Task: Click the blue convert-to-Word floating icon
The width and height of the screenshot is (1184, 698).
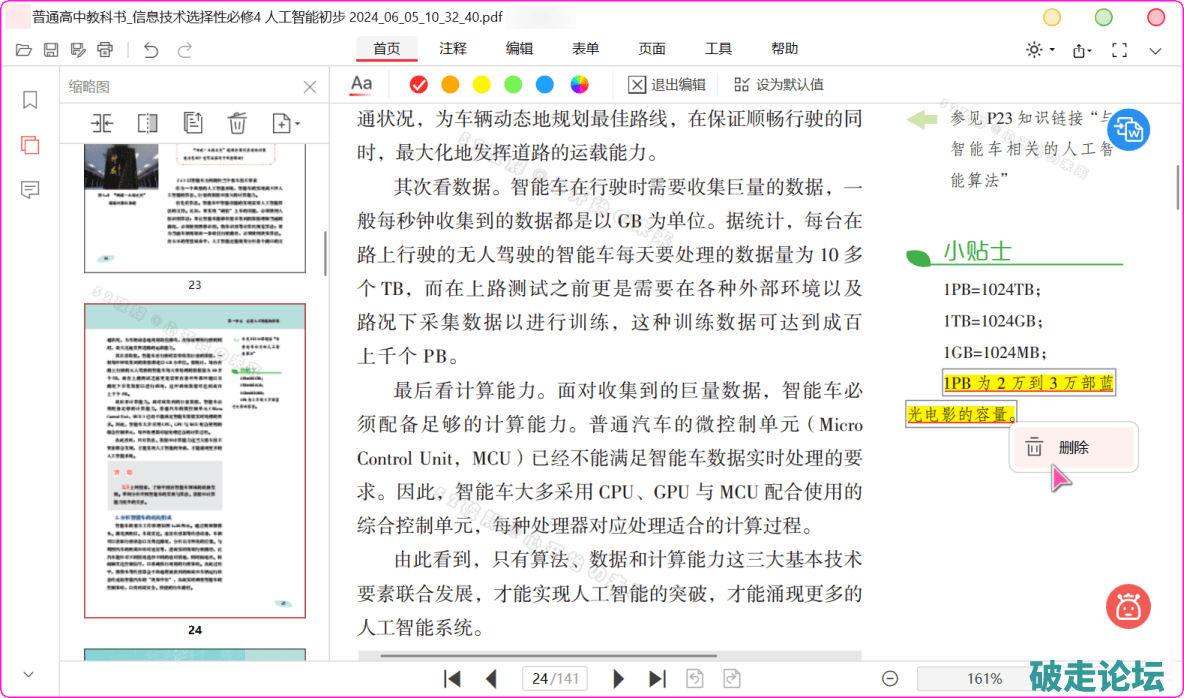Action: [x=1129, y=129]
